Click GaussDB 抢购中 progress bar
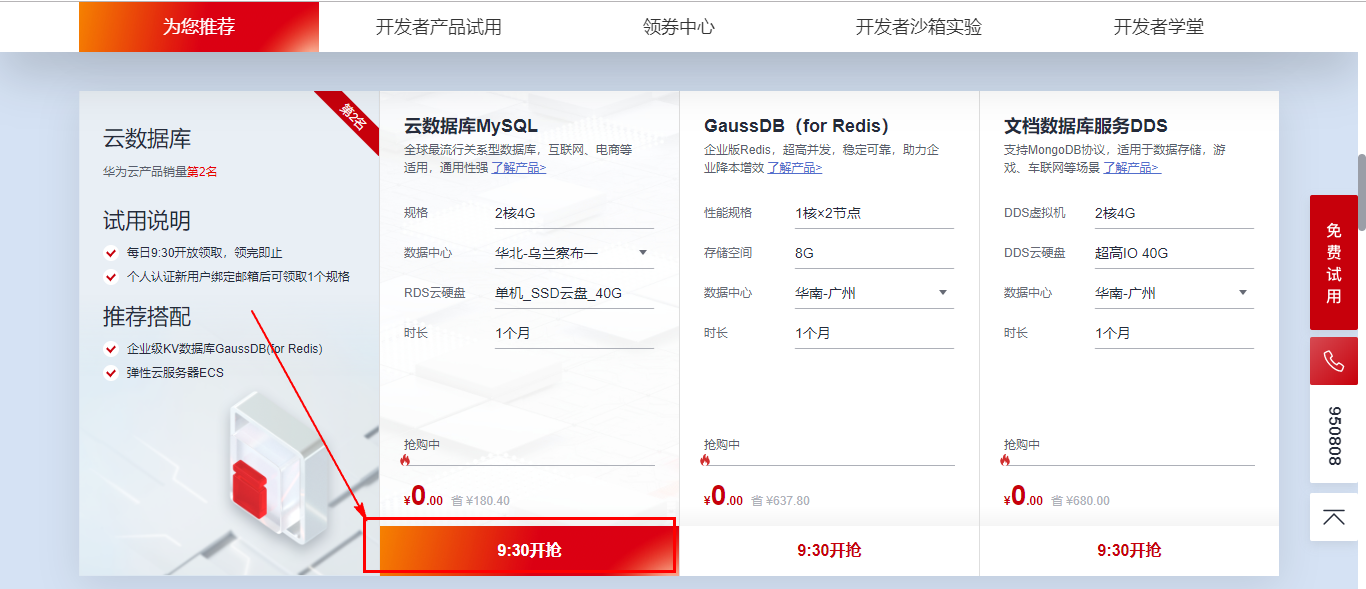Viewport: 1366px width, 589px height. point(829,465)
